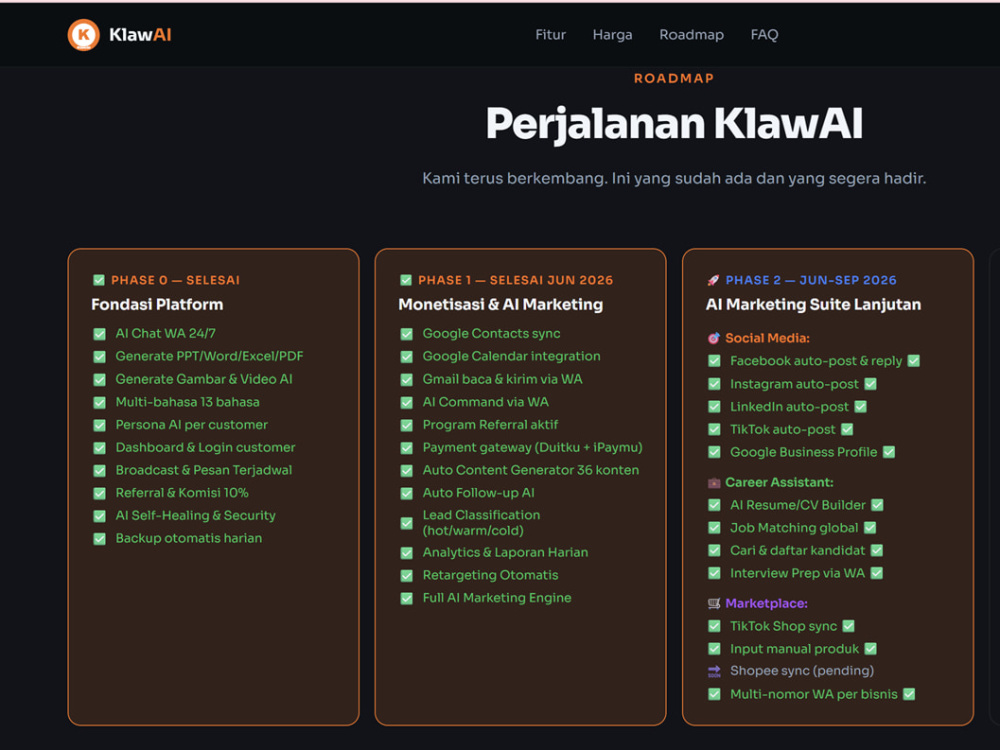Viewport: 1000px width, 750px height.
Task: Click check mark left of Backup otomatis harian
Action: pos(99,539)
